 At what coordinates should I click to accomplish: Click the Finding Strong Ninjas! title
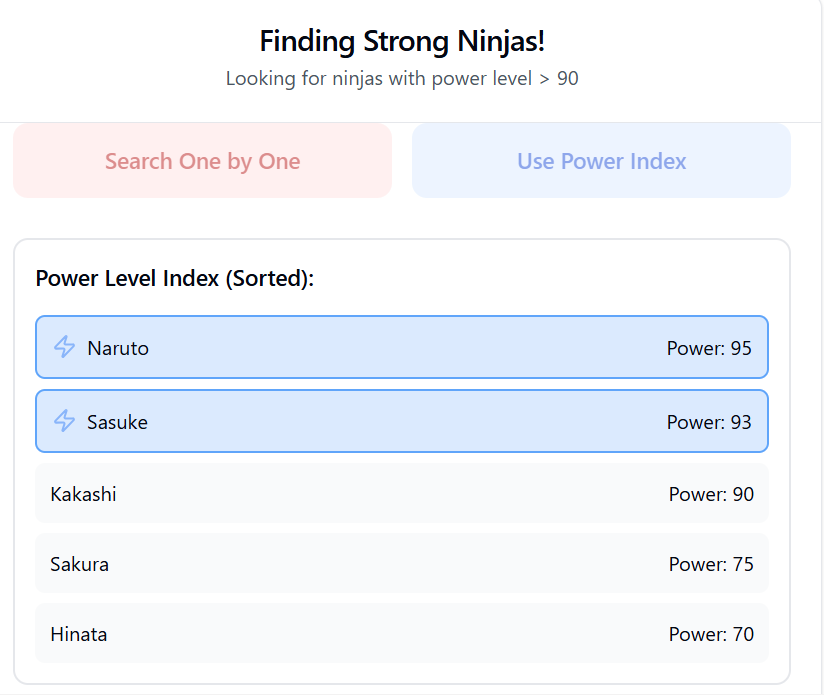point(402,41)
